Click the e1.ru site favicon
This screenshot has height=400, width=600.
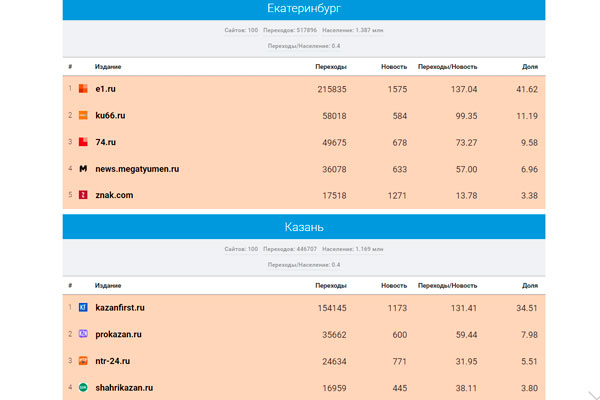pos(84,89)
